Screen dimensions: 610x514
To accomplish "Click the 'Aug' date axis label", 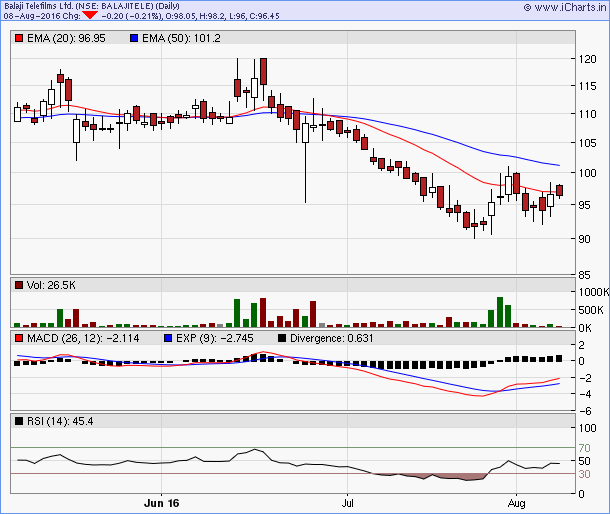I will (x=516, y=503).
